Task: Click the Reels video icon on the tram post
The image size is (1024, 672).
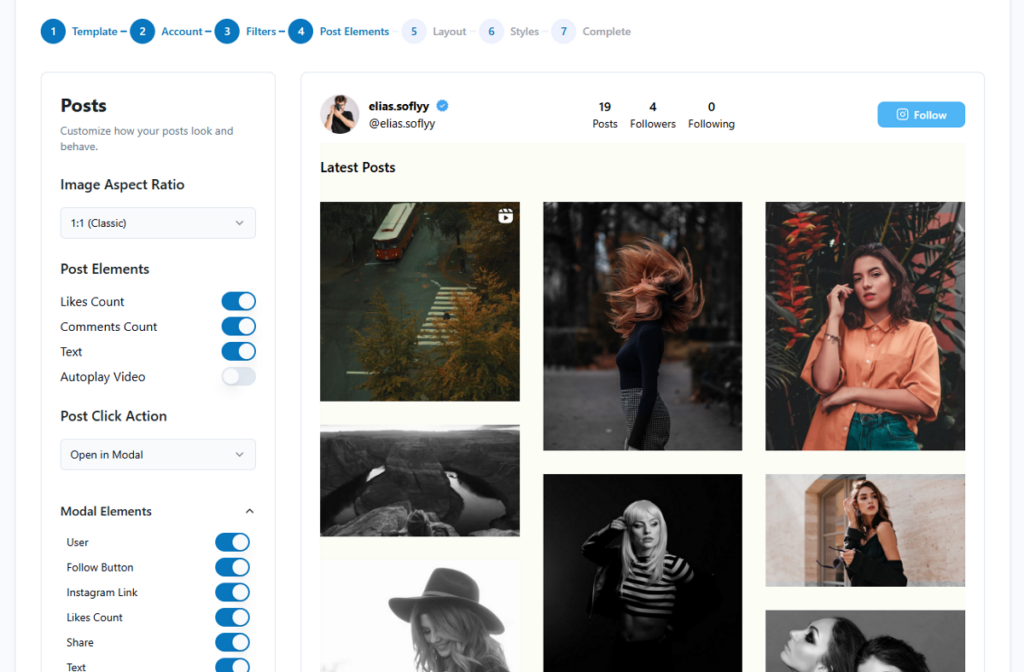Action: click(506, 214)
